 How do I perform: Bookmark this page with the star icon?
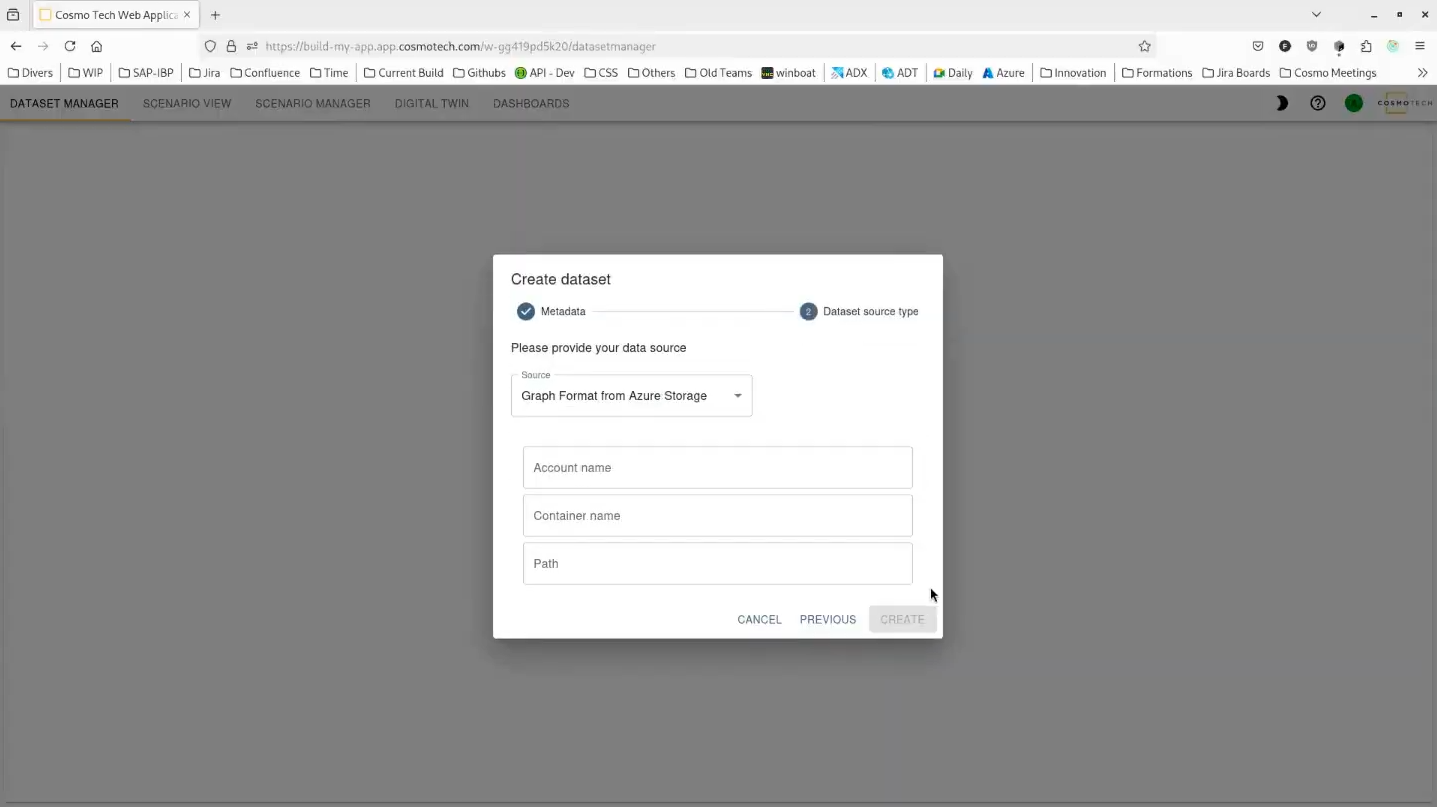click(1144, 46)
